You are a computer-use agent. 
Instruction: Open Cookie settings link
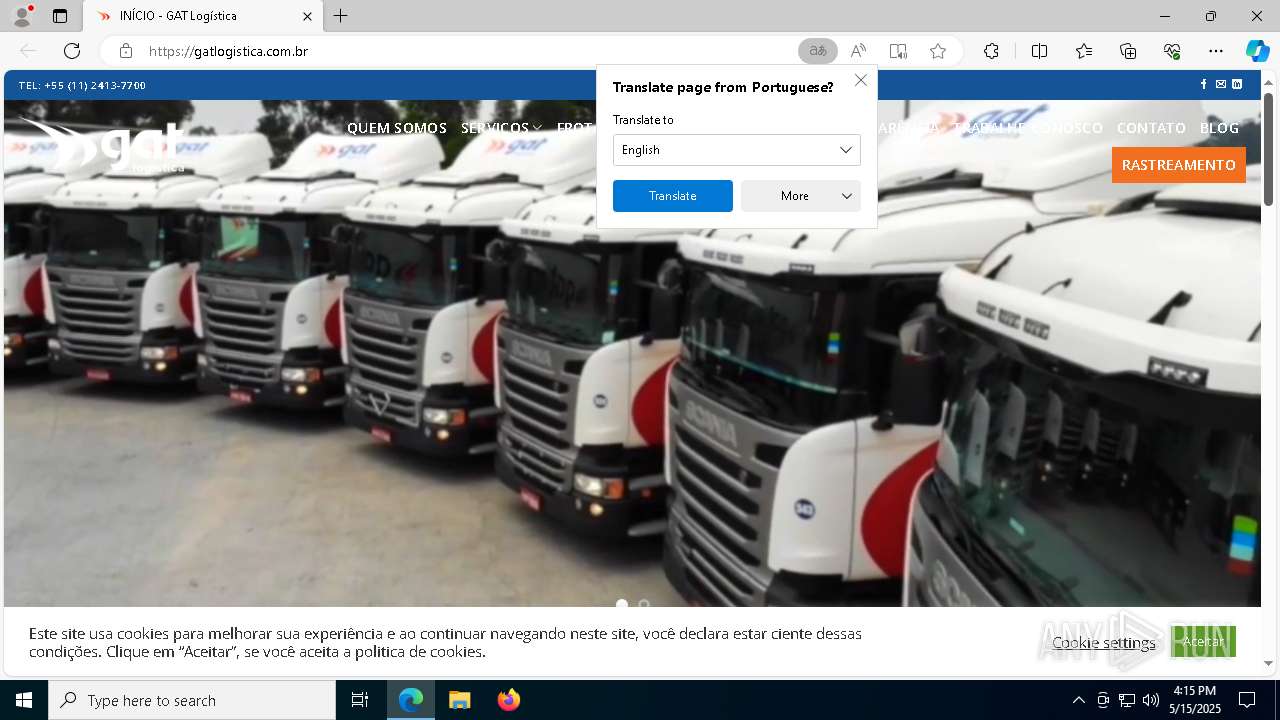point(1104,642)
